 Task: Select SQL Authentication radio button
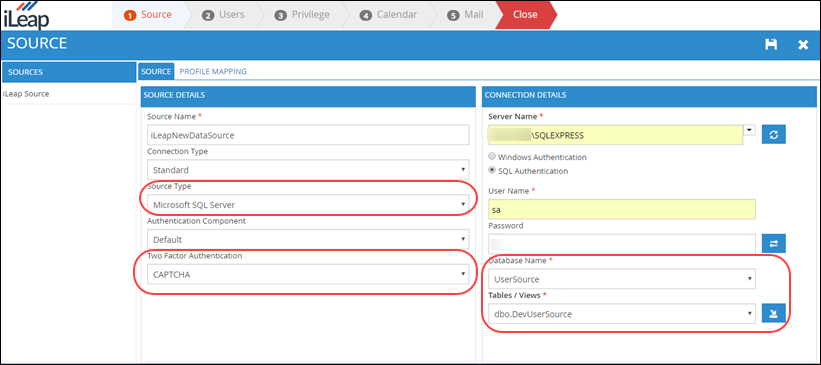tap(492, 170)
